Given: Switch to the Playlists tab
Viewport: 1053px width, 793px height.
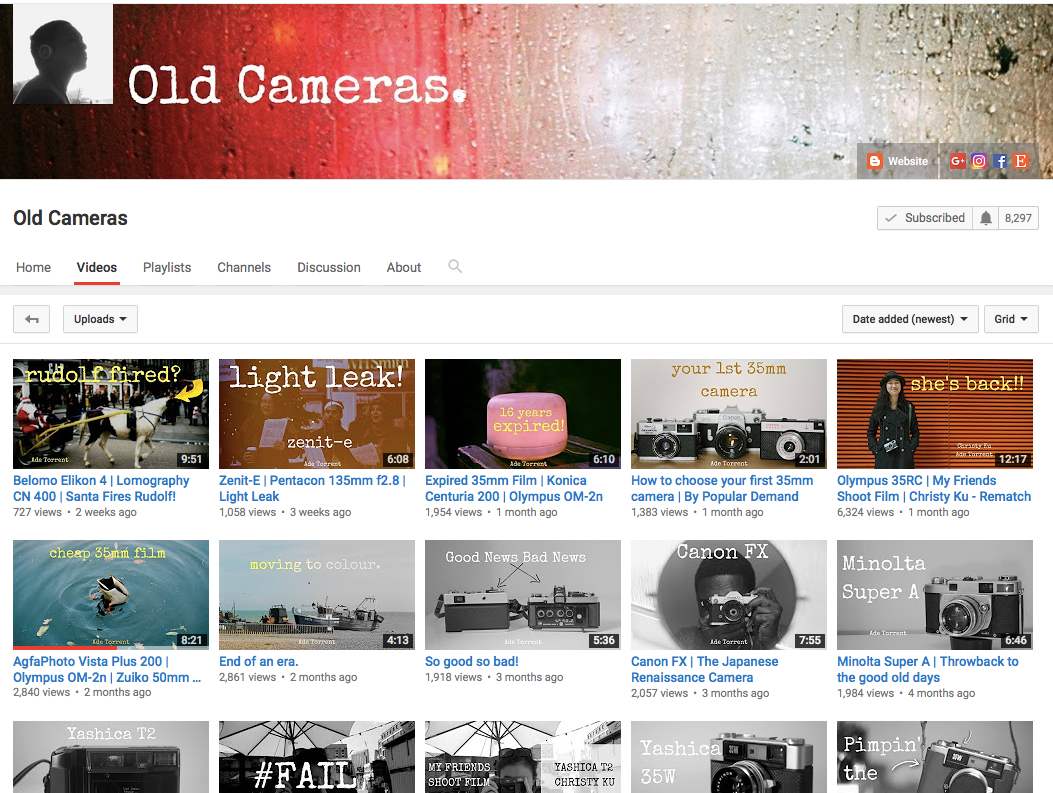Looking at the screenshot, I should [167, 267].
